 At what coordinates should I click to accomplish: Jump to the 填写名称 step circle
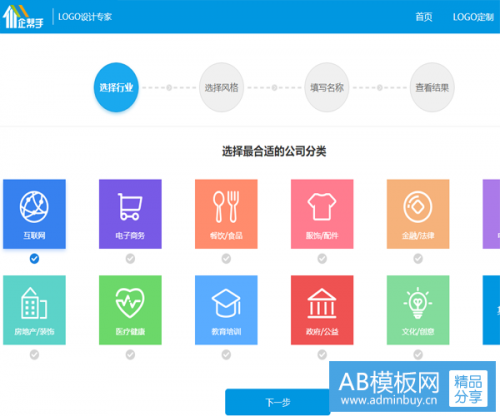click(x=327, y=87)
